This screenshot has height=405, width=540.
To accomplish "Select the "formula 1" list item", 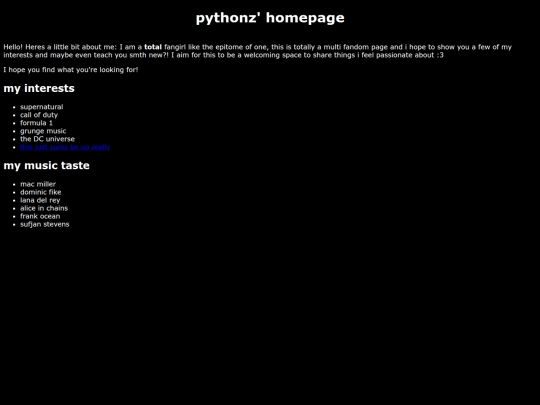I will pyautogui.click(x=37, y=123).
